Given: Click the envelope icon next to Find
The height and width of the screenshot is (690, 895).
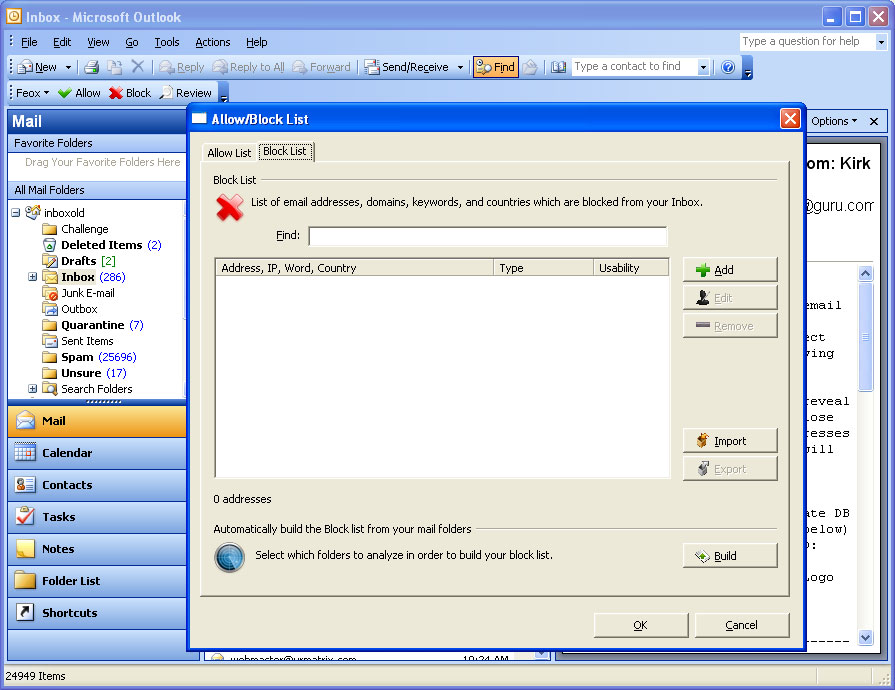Looking at the screenshot, I should coord(530,67).
